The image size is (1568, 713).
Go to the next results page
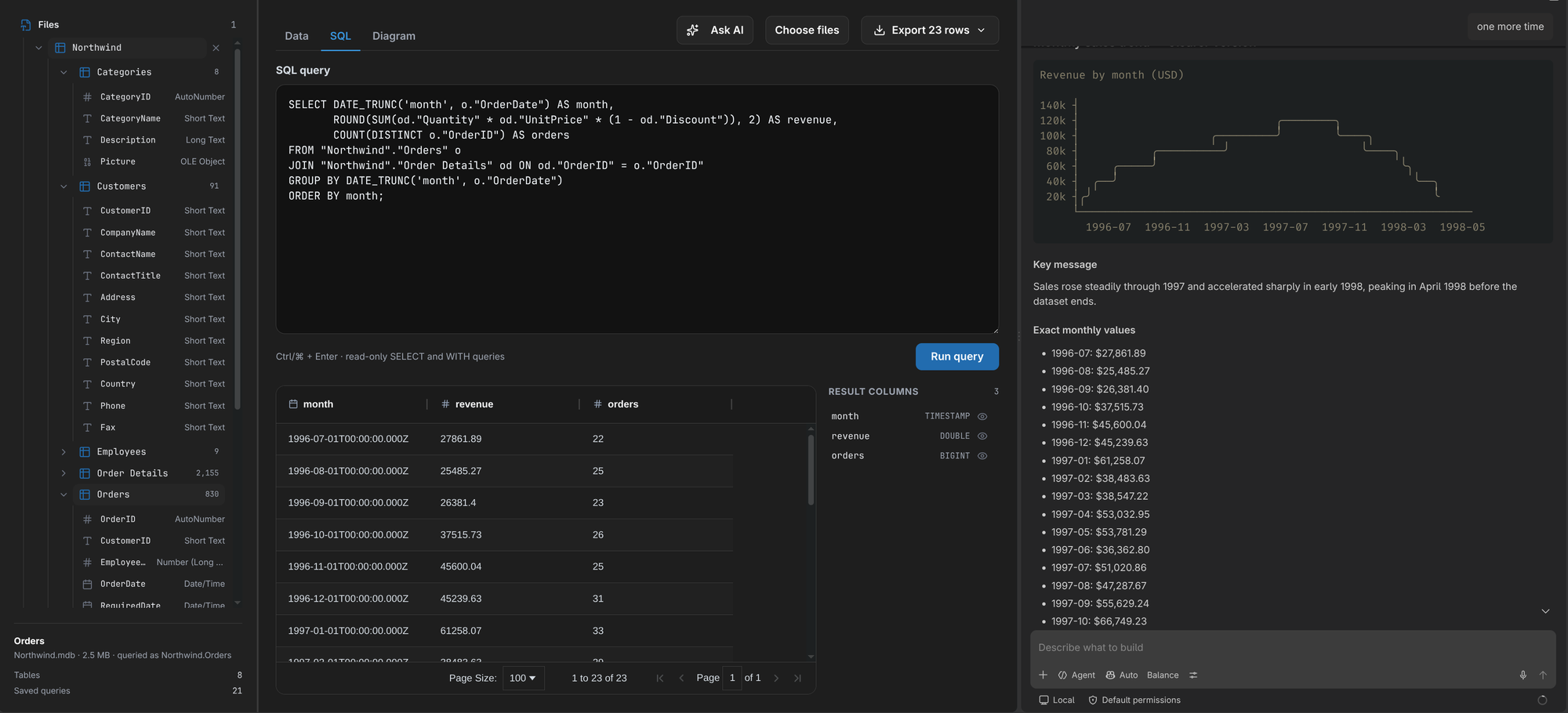pos(776,679)
